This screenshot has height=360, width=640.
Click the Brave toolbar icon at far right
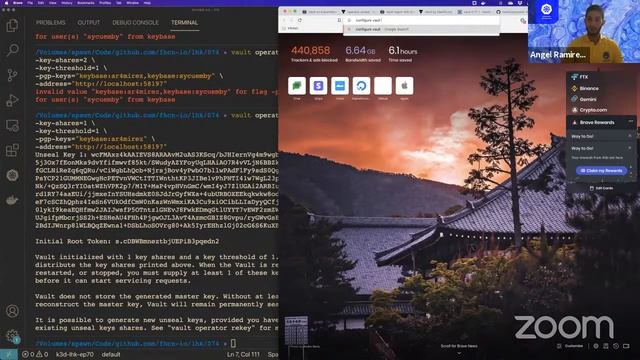[523, 20]
